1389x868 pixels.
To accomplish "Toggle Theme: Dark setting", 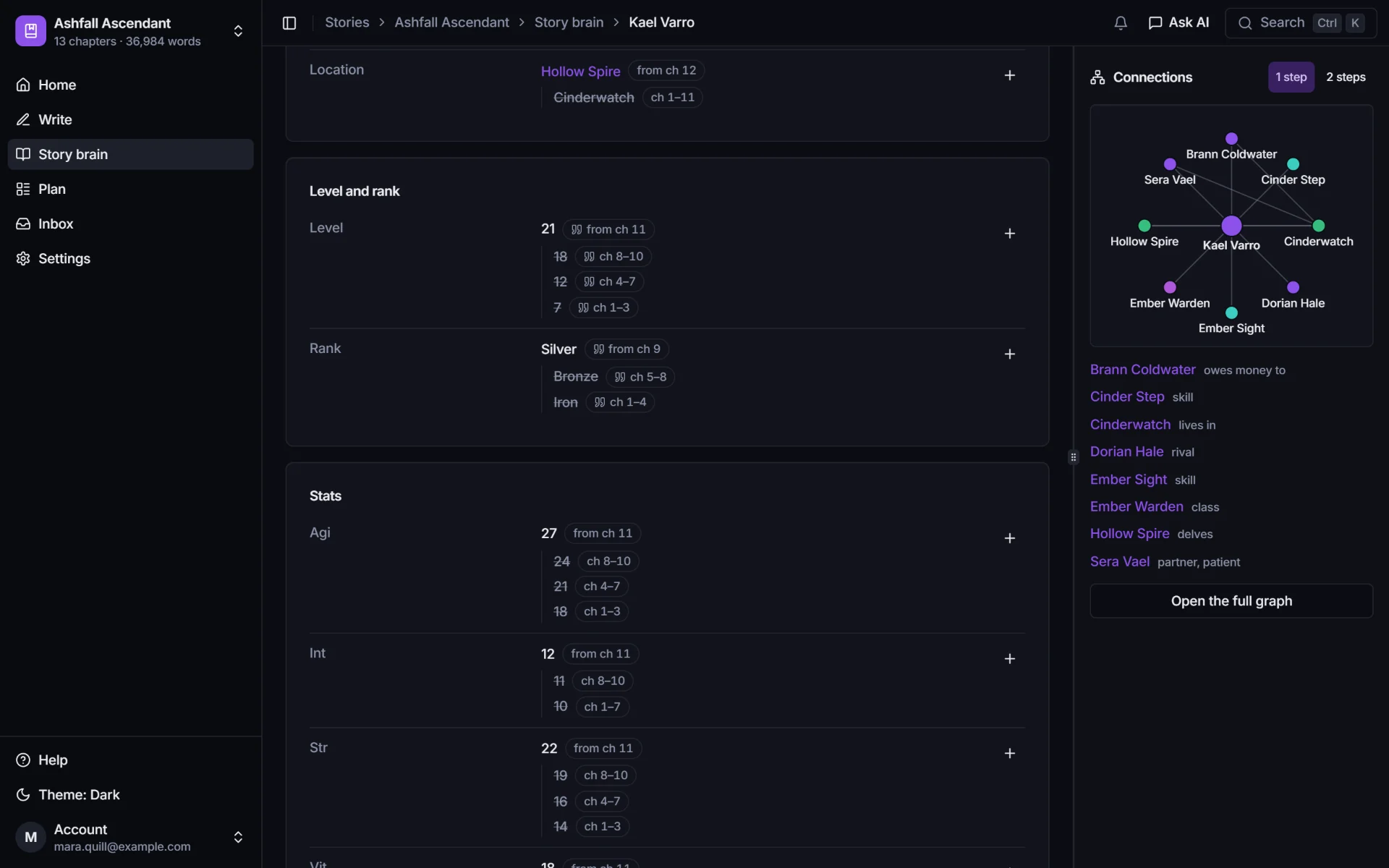I will pos(130,794).
